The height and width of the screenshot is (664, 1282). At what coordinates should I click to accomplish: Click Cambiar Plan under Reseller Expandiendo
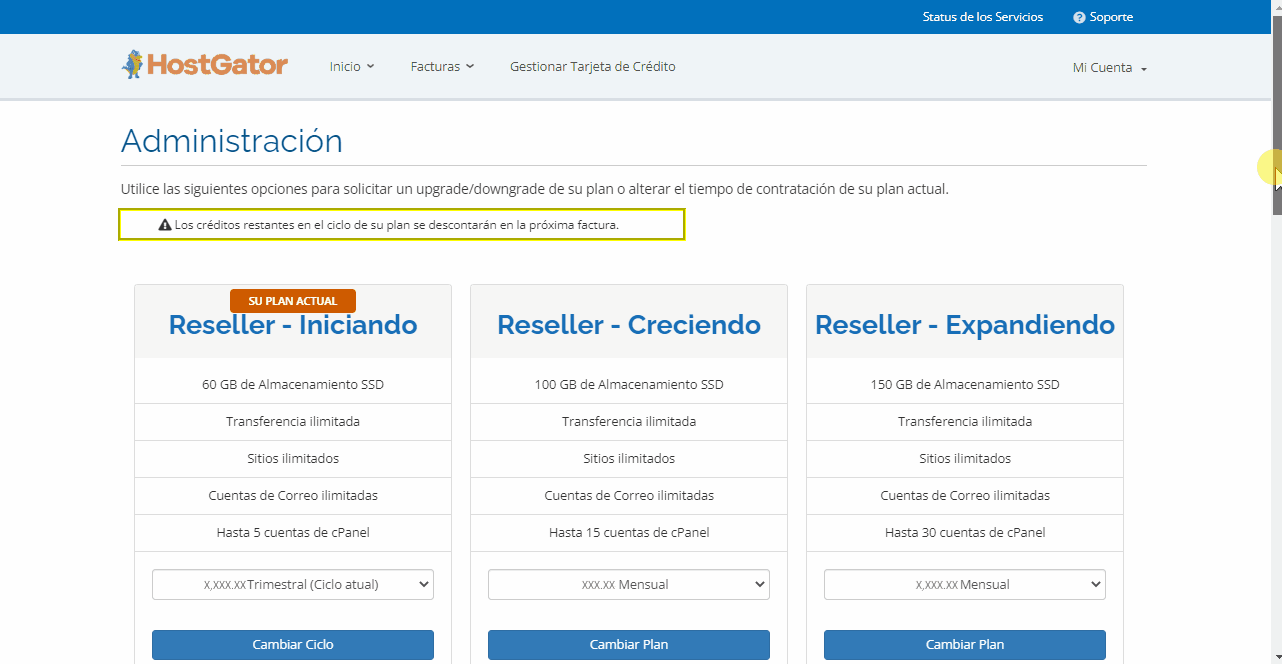coord(965,645)
